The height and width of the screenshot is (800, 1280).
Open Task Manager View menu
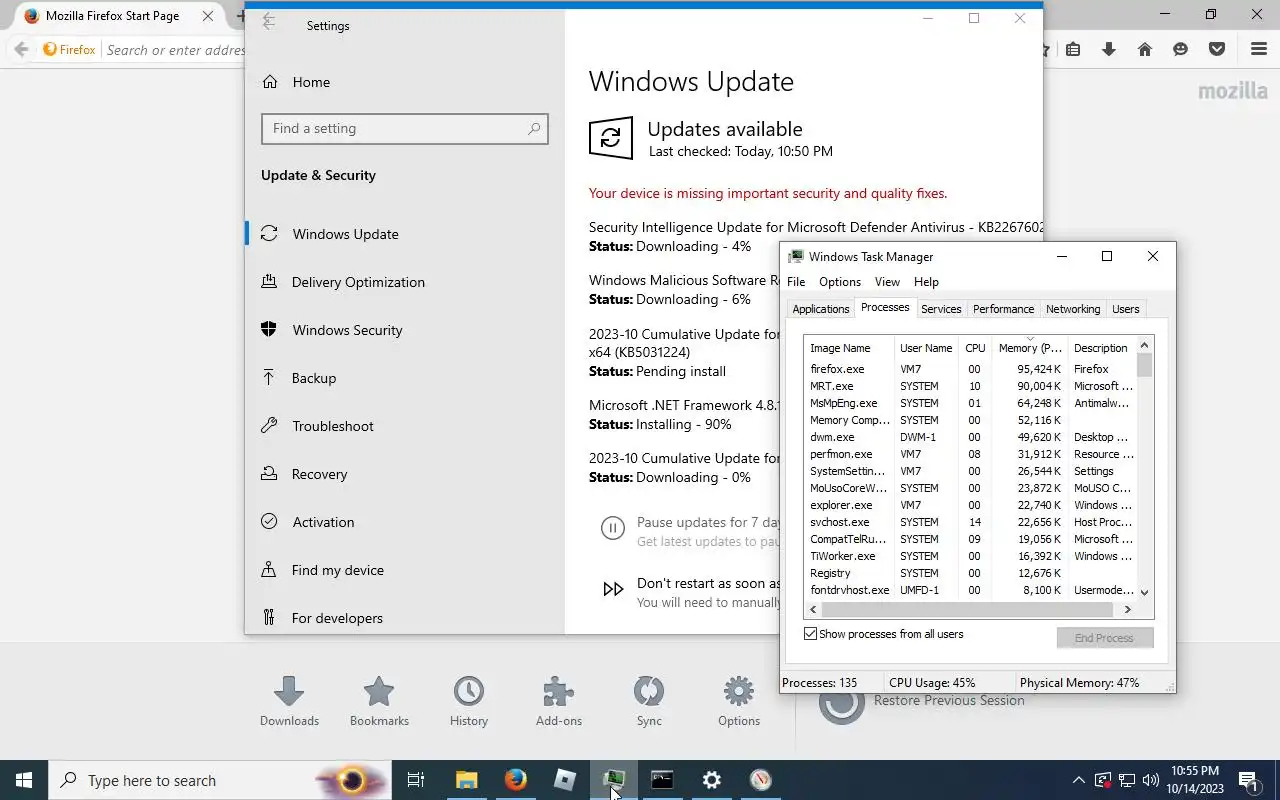(887, 282)
